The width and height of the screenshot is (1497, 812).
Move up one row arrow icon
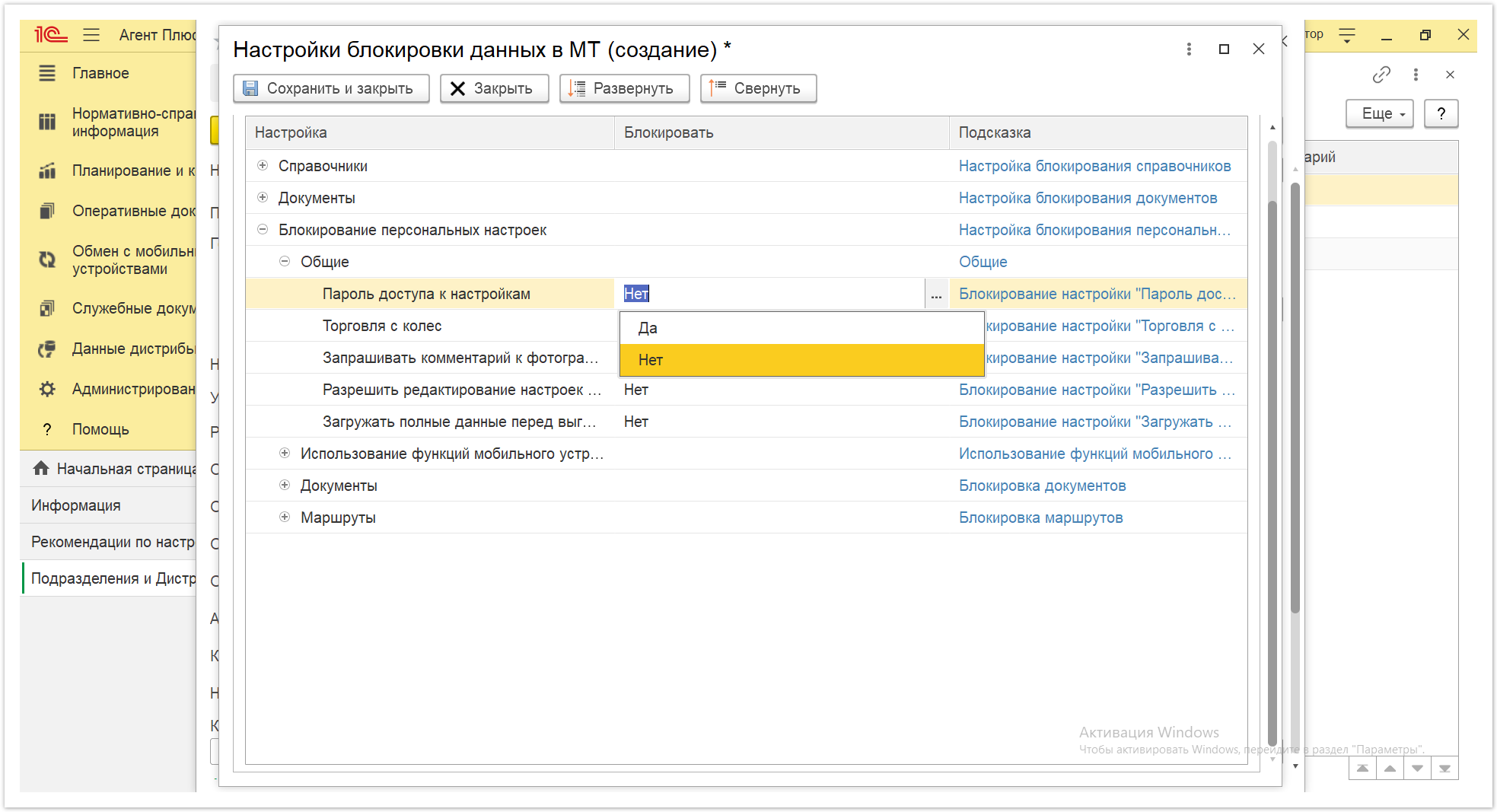point(1390,769)
